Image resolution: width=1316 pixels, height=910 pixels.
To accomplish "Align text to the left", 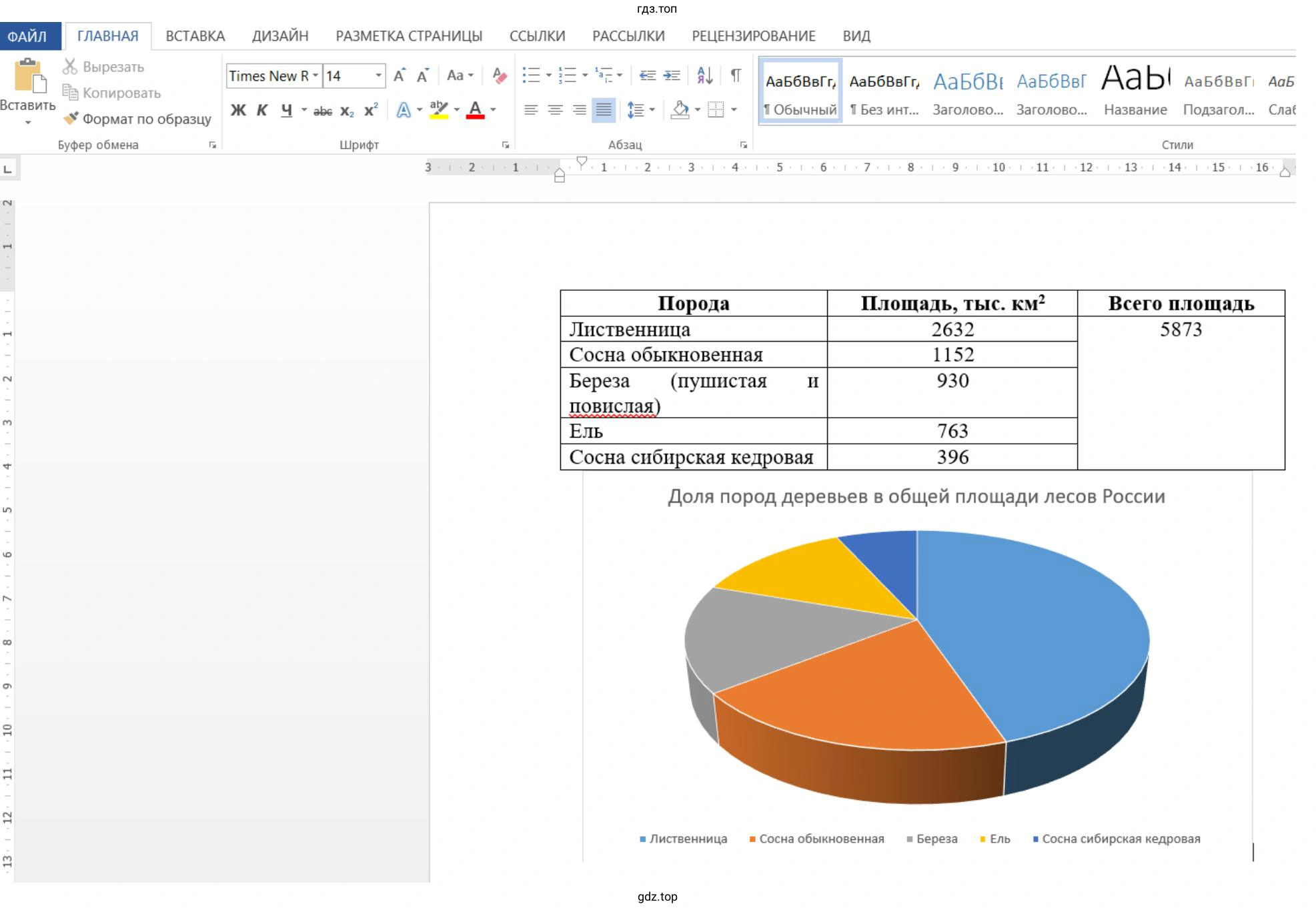I will (531, 109).
